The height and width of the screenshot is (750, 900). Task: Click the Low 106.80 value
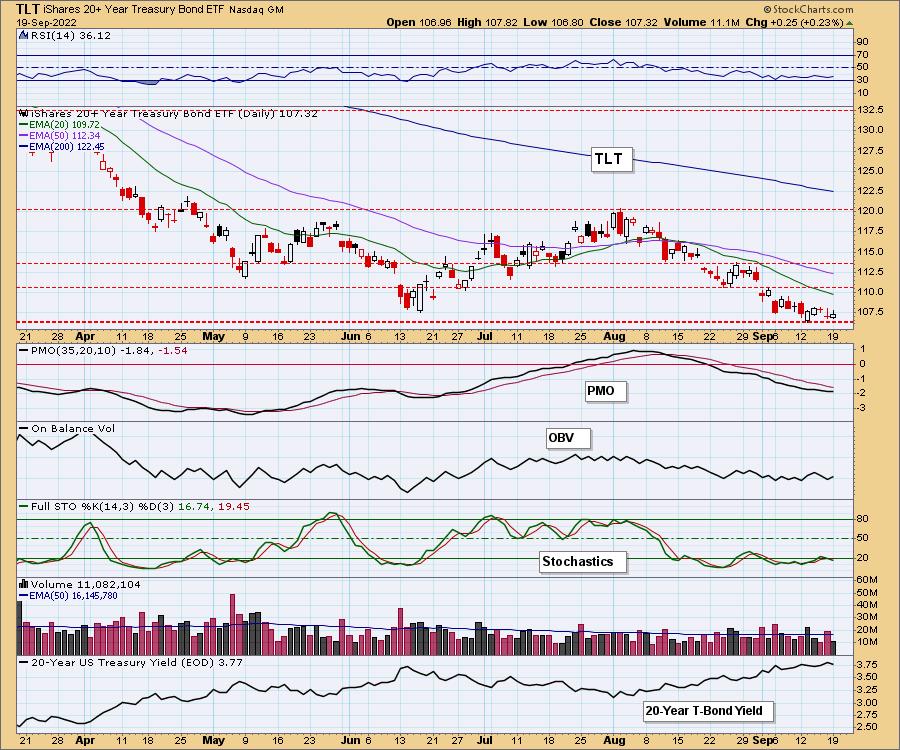[553, 22]
